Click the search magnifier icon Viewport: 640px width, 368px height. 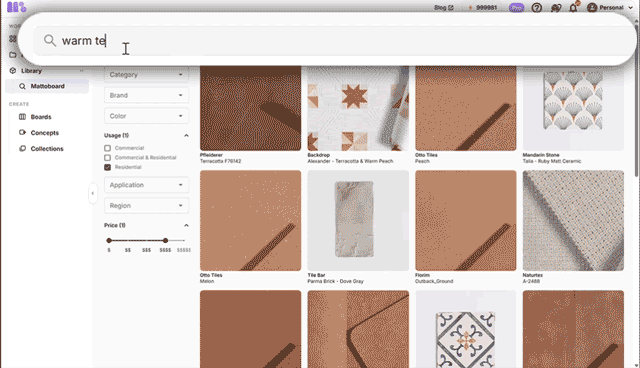(x=50, y=40)
